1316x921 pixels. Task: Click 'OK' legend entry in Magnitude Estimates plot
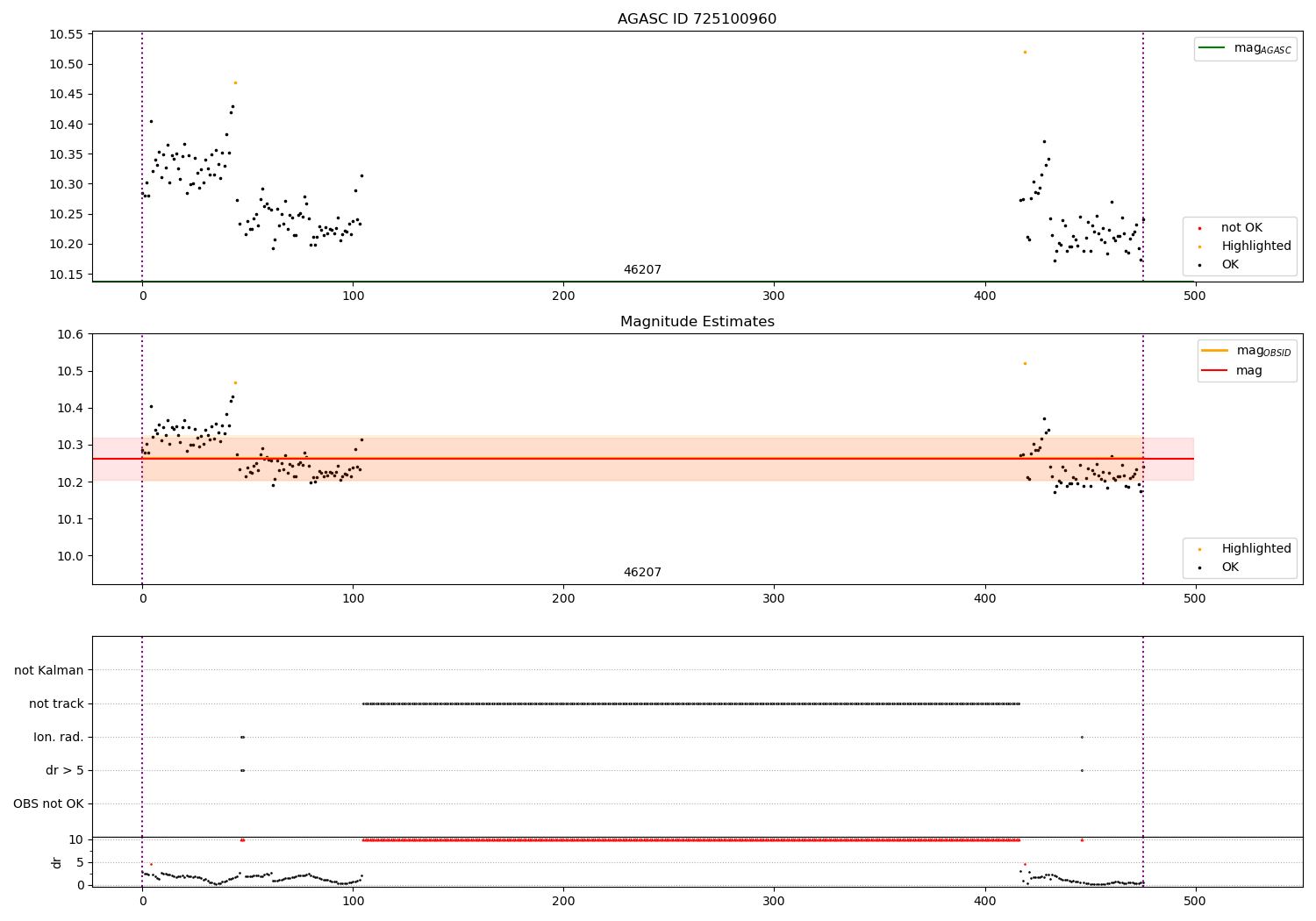tap(1230, 568)
